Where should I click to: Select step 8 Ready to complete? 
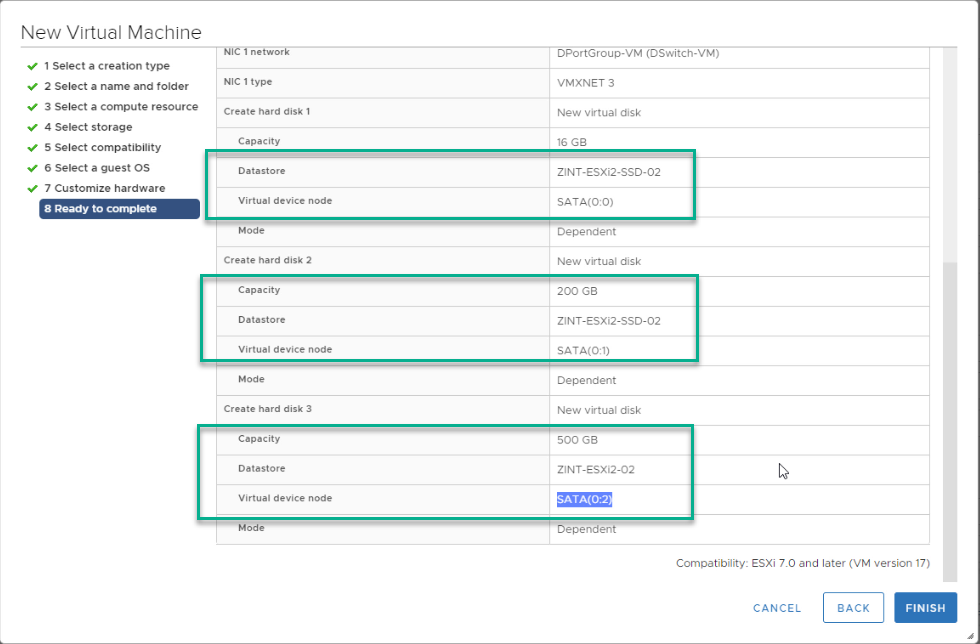119,209
